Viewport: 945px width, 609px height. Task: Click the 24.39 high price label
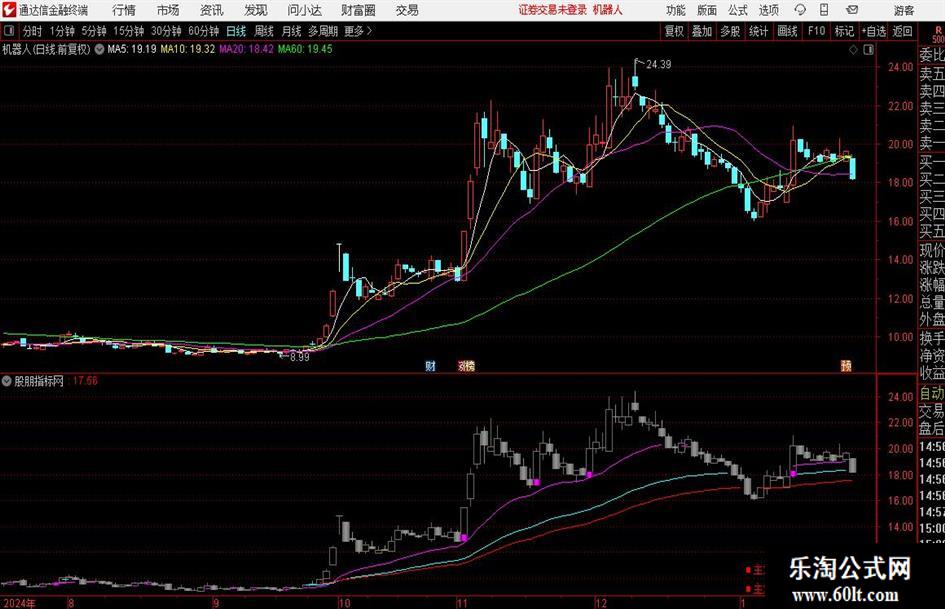[x=659, y=64]
